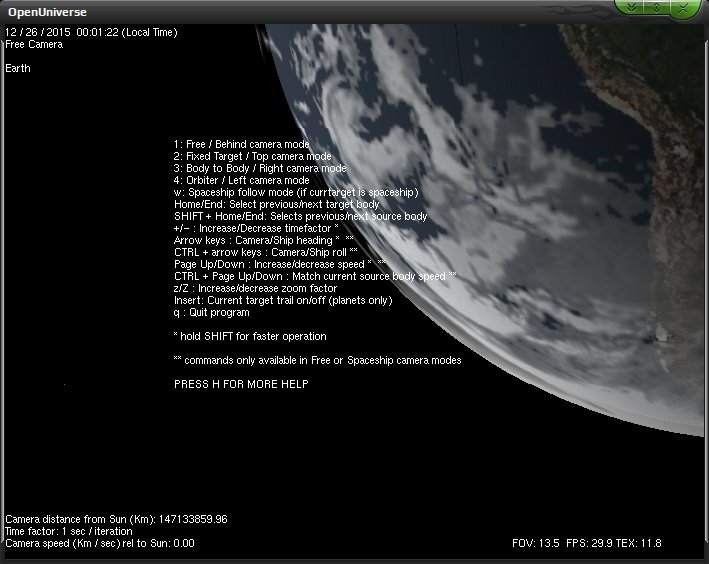Screen dimensions: 709x564
Task: Click the 'Time factor: 1 sec / iteration' readout
Action: pyautogui.click(x=69, y=531)
